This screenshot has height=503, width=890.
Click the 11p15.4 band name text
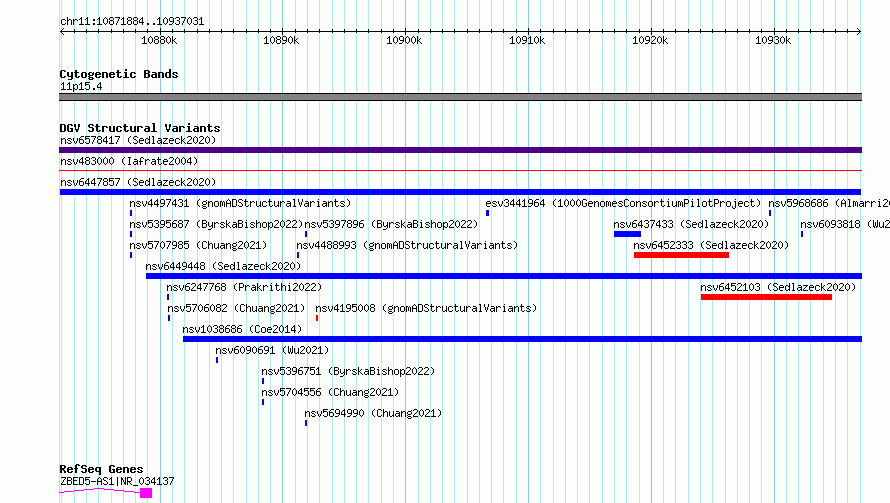[81, 86]
